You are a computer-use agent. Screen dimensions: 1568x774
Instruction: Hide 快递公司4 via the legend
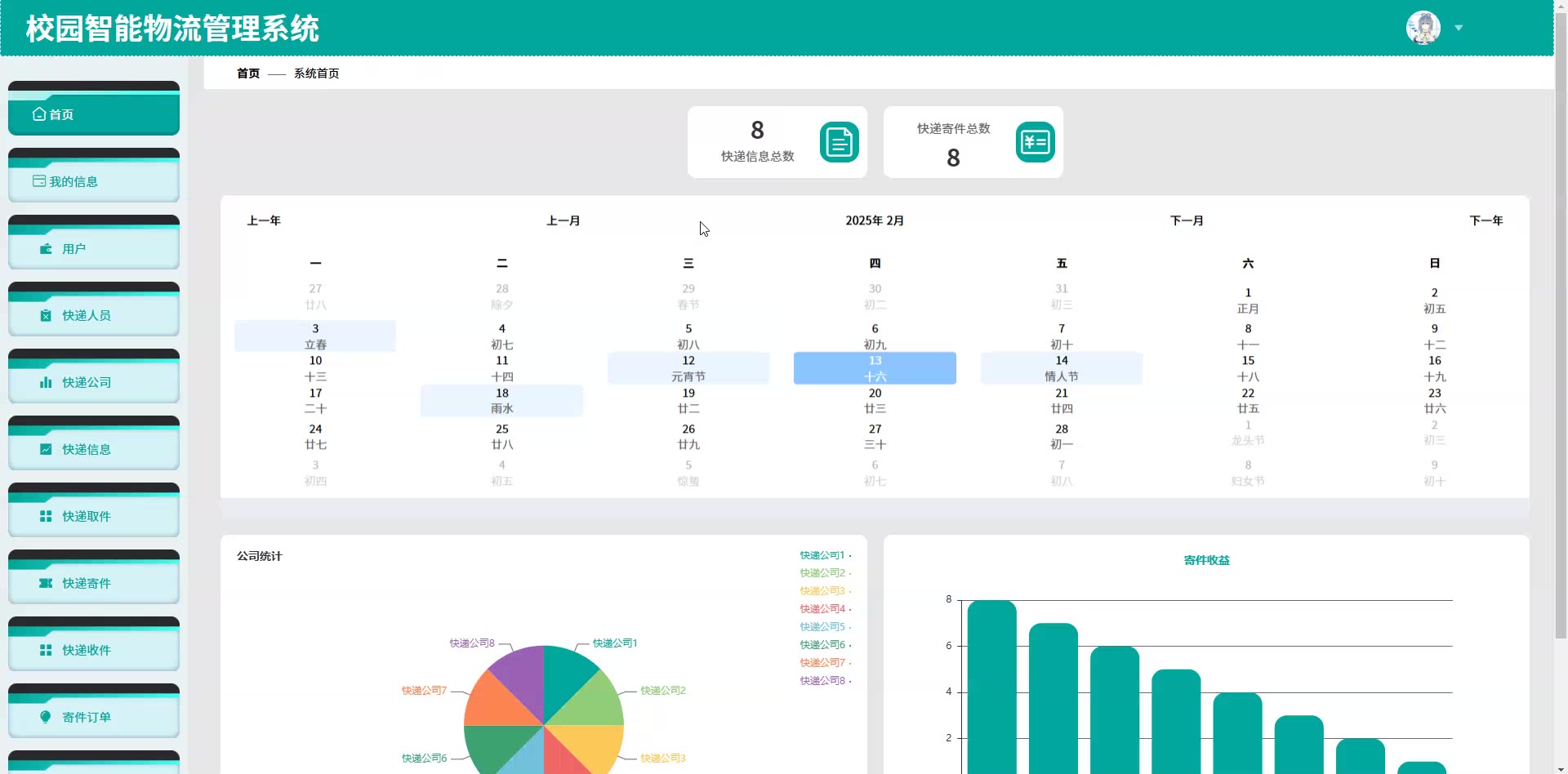point(826,609)
